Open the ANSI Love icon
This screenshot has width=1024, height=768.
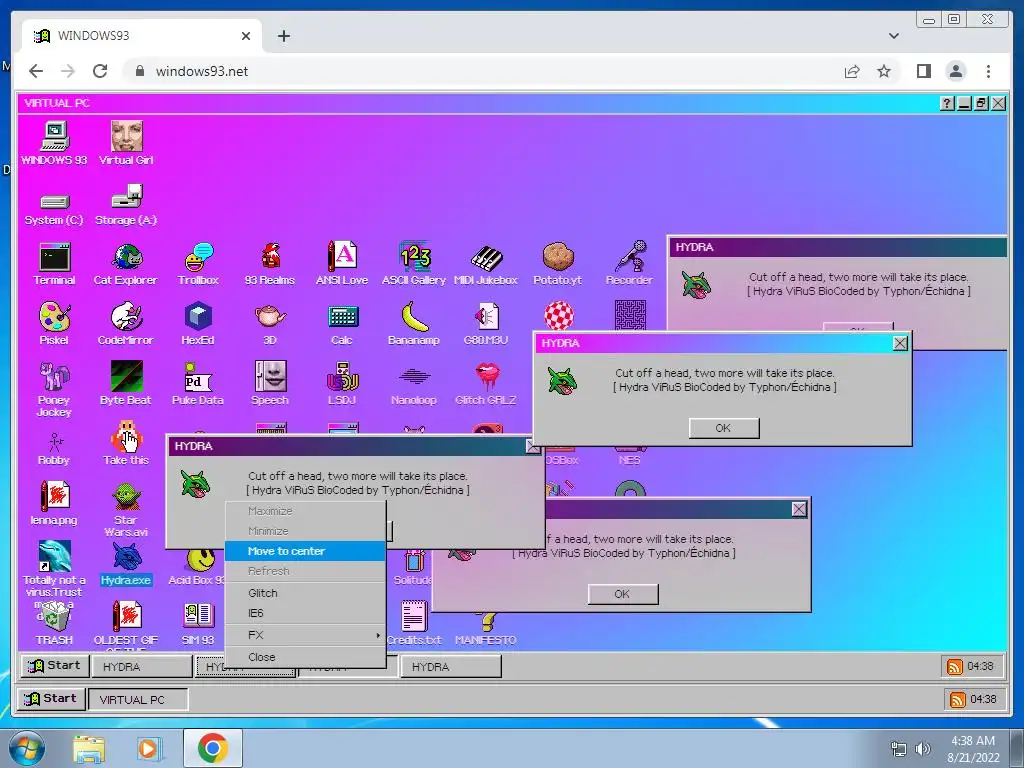(342, 264)
